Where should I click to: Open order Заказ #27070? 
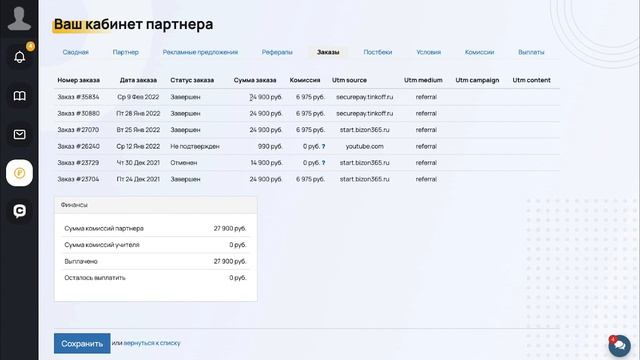(78, 130)
